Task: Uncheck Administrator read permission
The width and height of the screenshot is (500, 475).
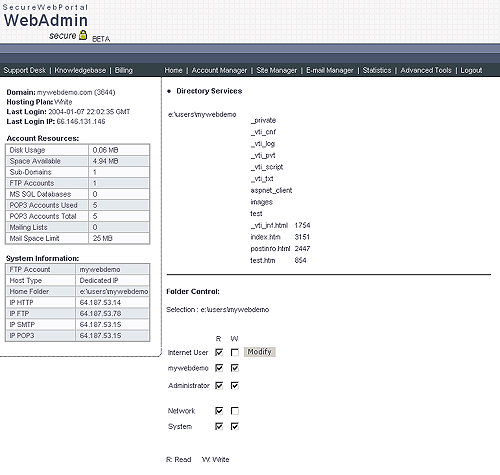Action: pos(219,386)
